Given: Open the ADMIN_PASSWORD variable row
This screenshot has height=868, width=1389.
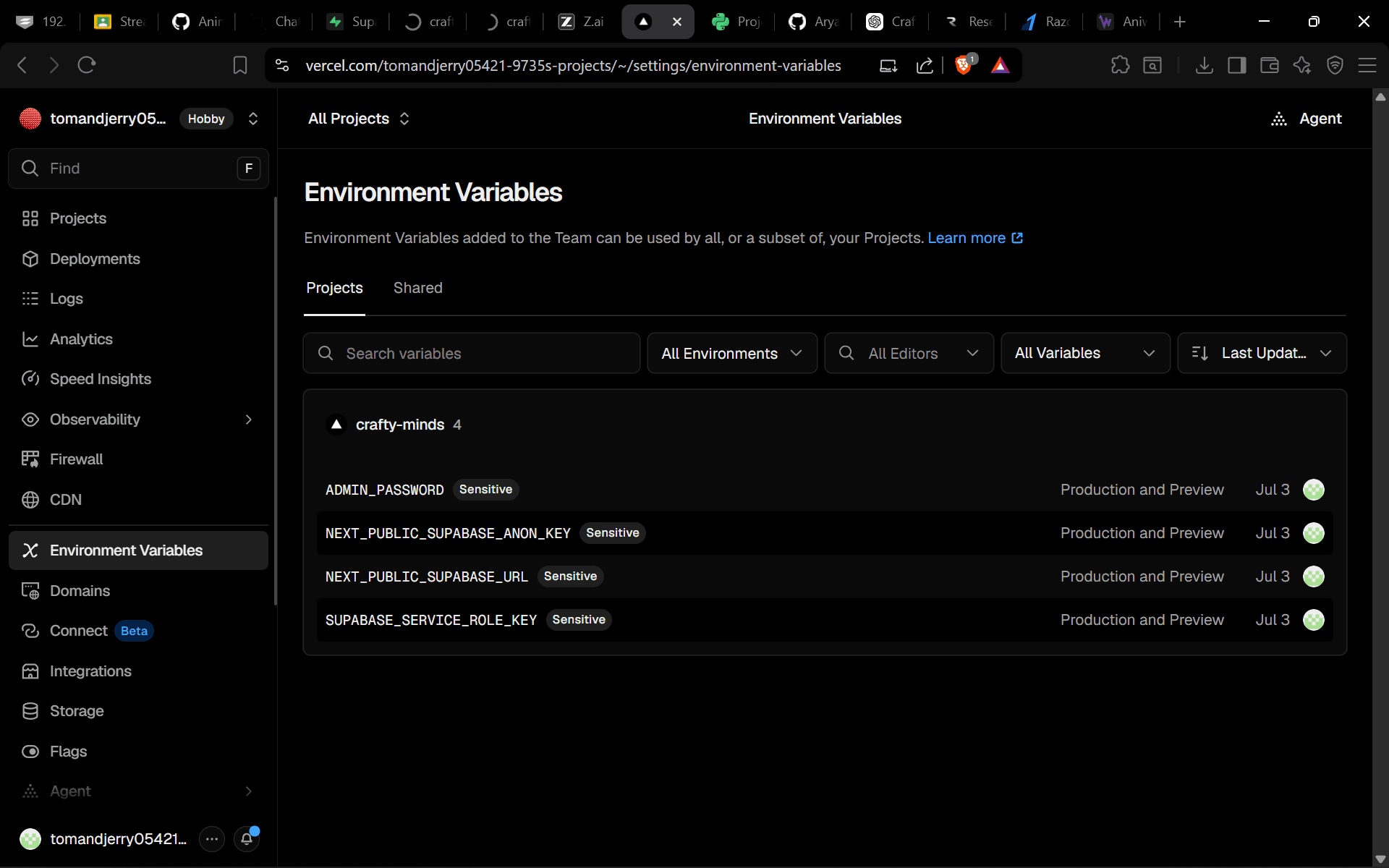Looking at the screenshot, I should 825,490.
